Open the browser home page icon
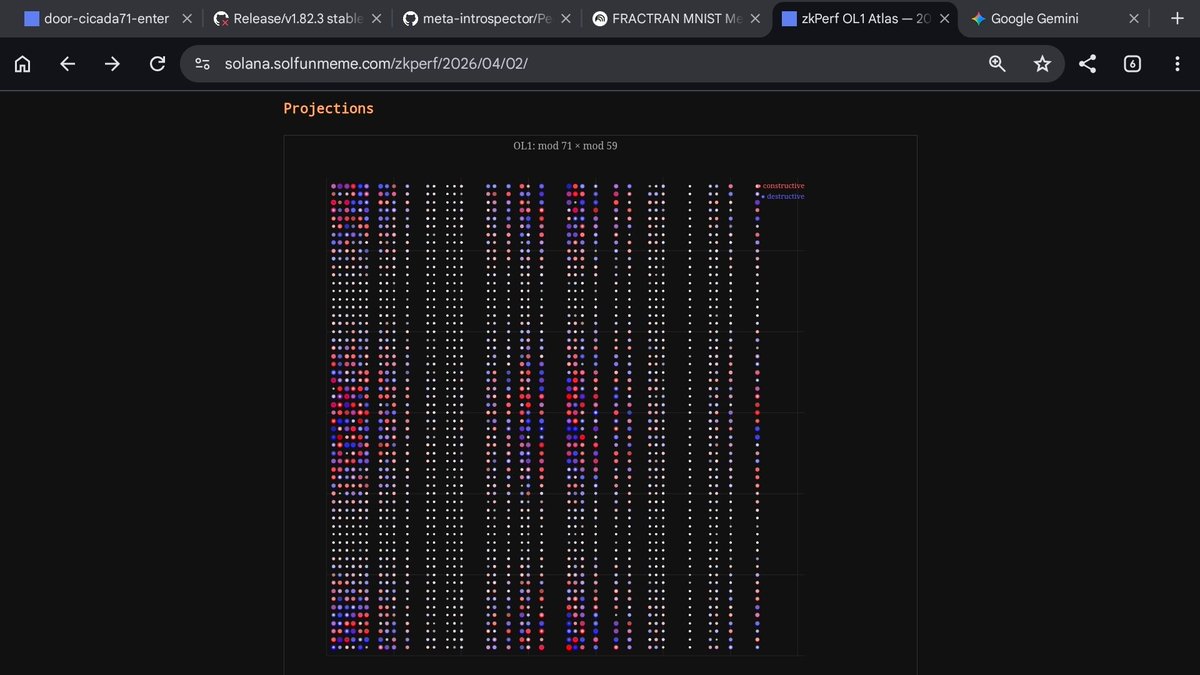The image size is (1200, 675). [x=22, y=64]
